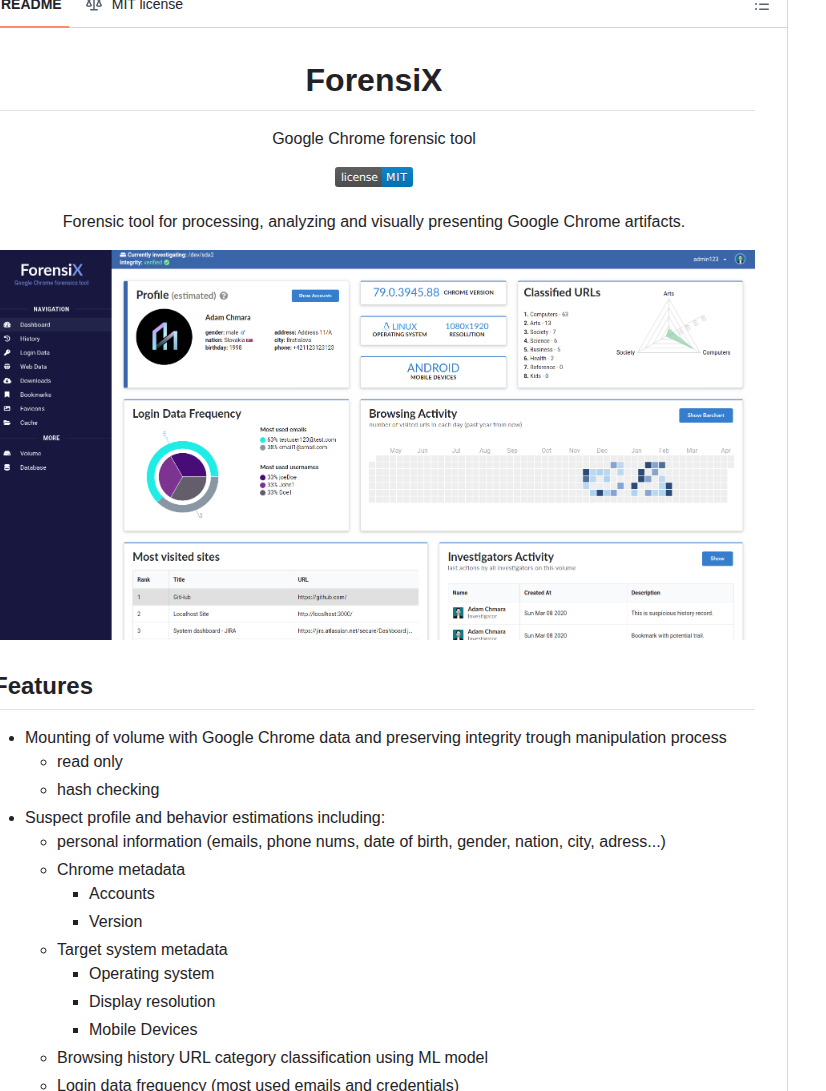Click the help question-mark icon beside Profile
826x1091 pixels.
coord(224,296)
